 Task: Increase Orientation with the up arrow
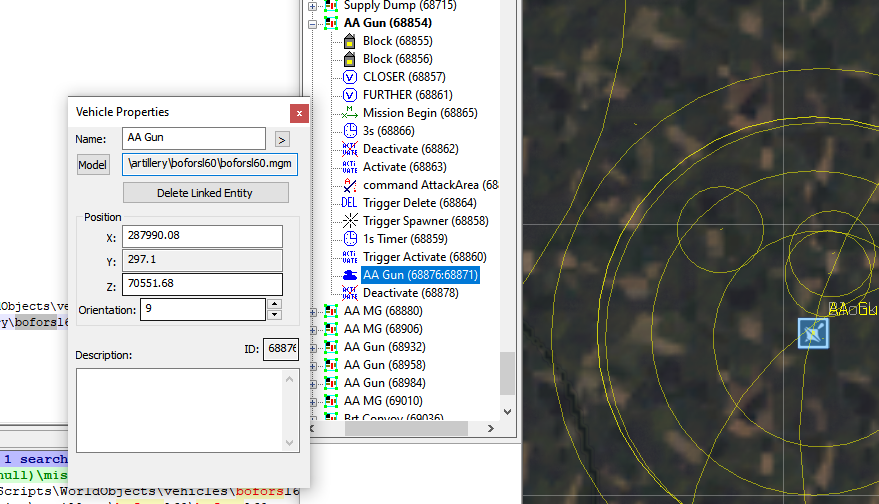(275, 304)
